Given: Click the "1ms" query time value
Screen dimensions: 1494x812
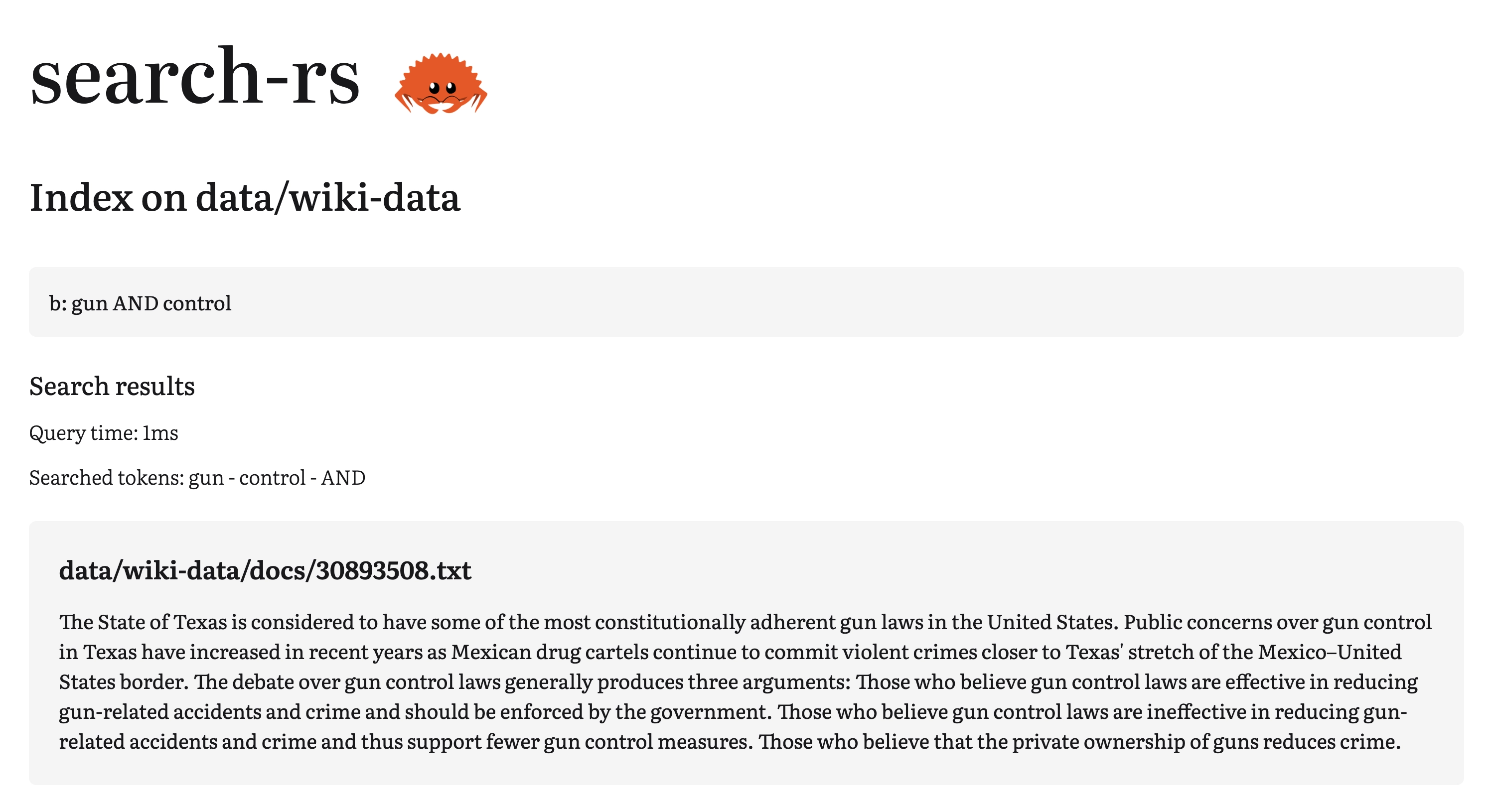Looking at the screenshot, I should tap(160, 433).
